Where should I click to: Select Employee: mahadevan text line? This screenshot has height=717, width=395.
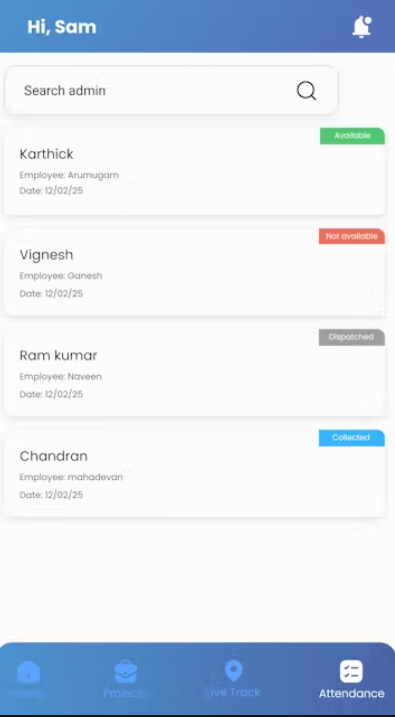pos(71,477)
